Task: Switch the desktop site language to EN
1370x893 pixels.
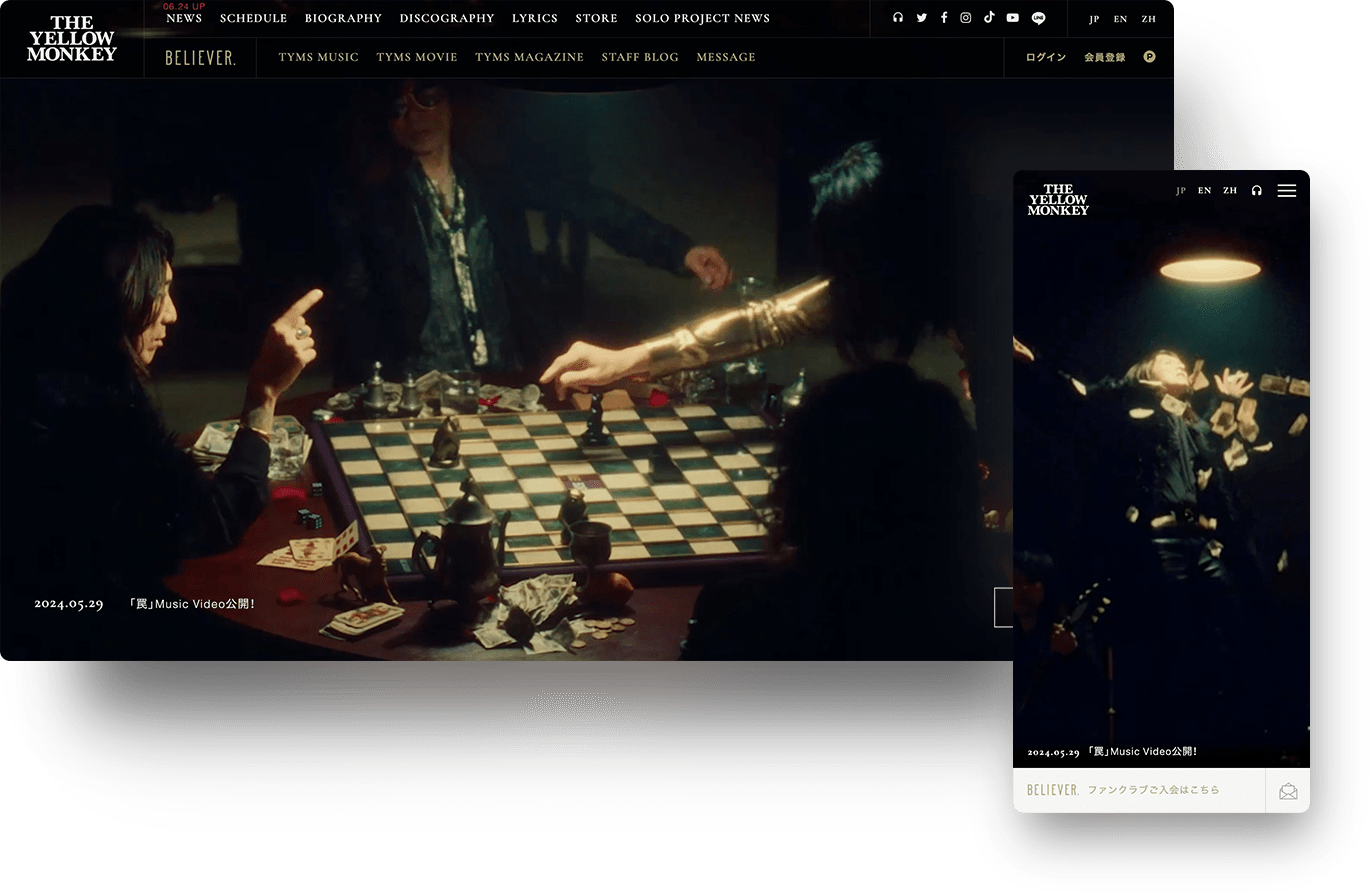Action: (x=1120, y=19)
